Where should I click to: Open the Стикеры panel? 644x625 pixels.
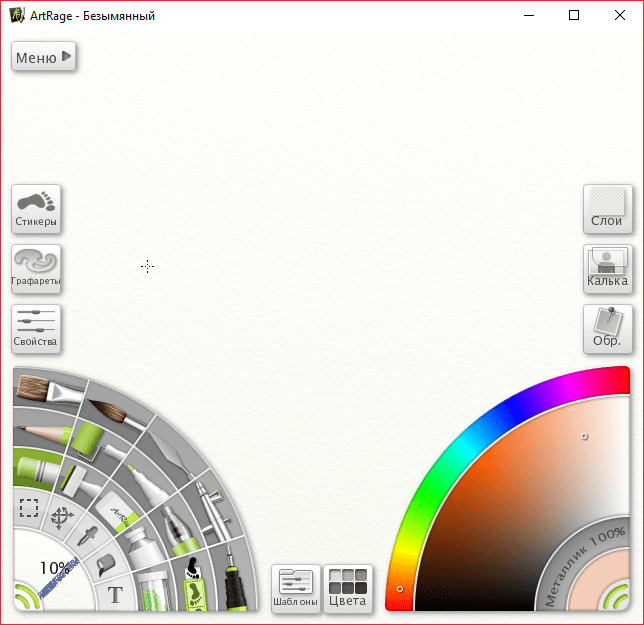(x=36, y=209)
